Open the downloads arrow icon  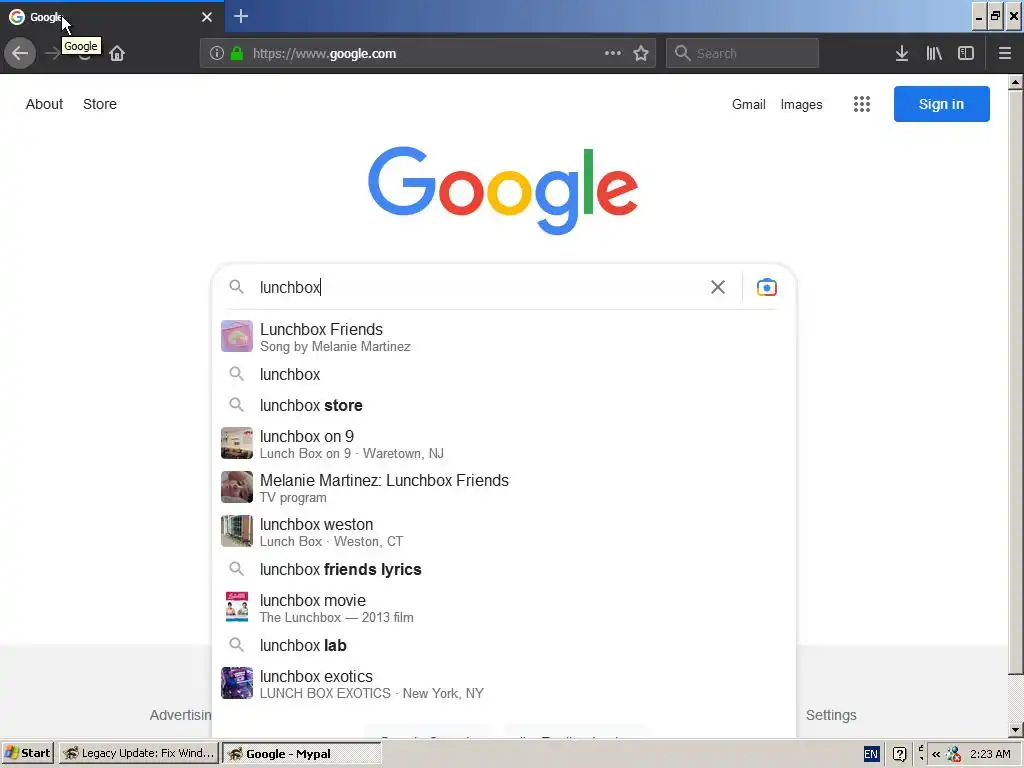(x=902, y=54)
